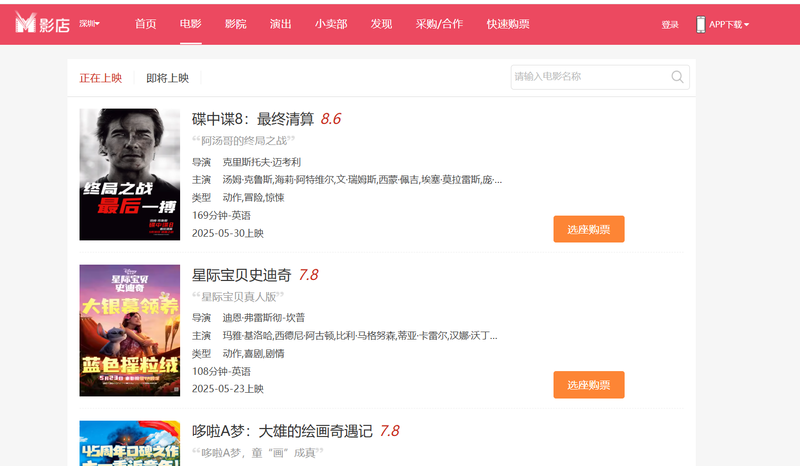The width and height of the screenshot is (800, 466).
Task: Click genre text 动作,喜剧,剧情
Action: (253, 354)
